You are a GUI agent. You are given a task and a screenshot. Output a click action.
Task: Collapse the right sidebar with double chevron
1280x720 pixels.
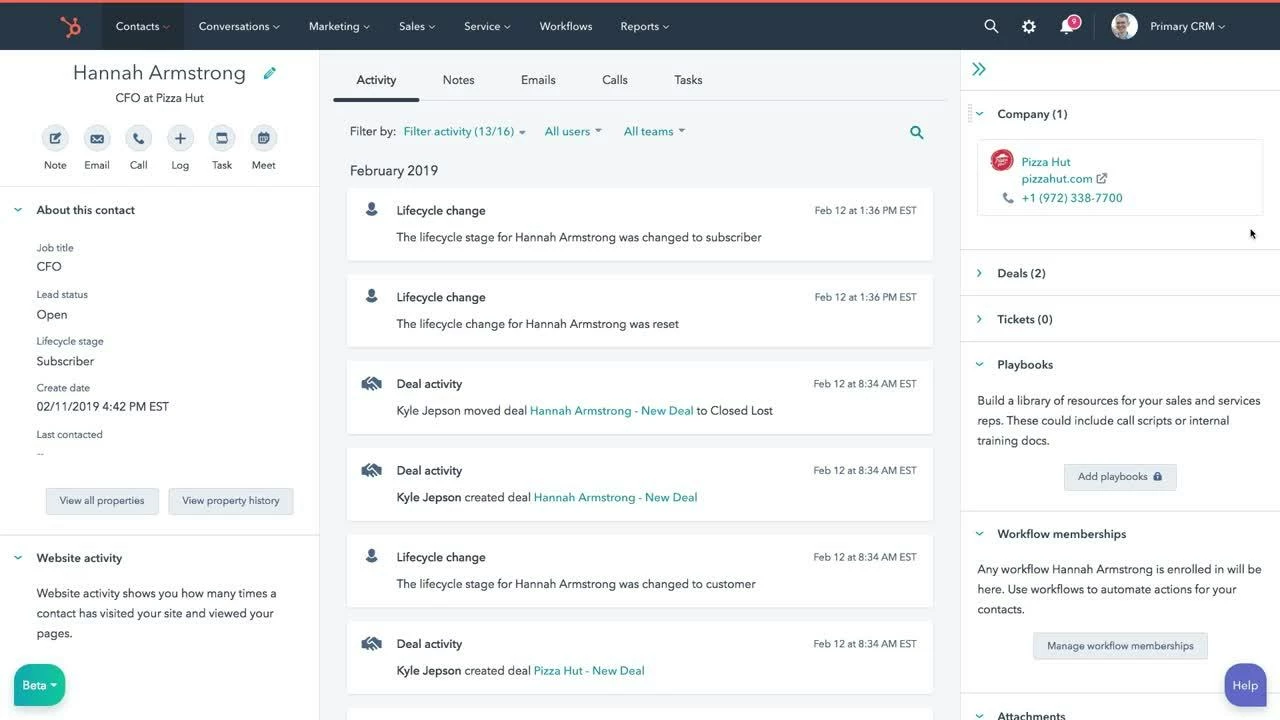coord(979,69)
